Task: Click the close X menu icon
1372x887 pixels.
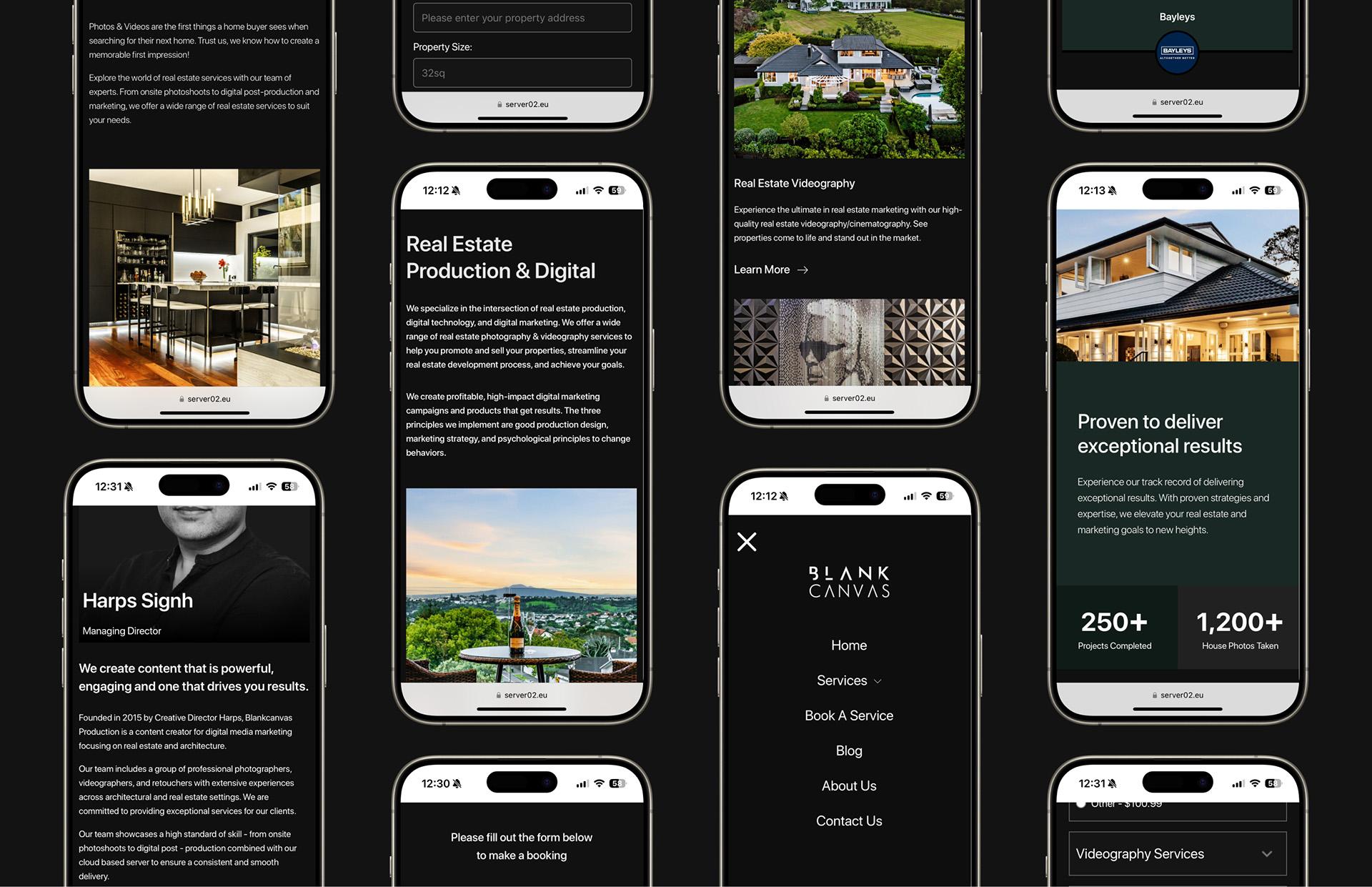Action: (748, 541)
